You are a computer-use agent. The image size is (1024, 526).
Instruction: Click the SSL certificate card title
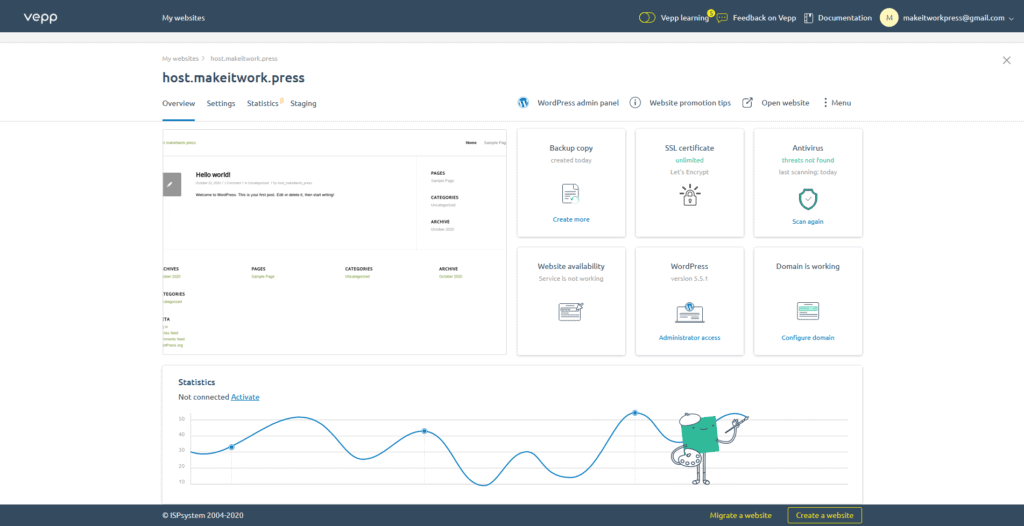[689, 148]
